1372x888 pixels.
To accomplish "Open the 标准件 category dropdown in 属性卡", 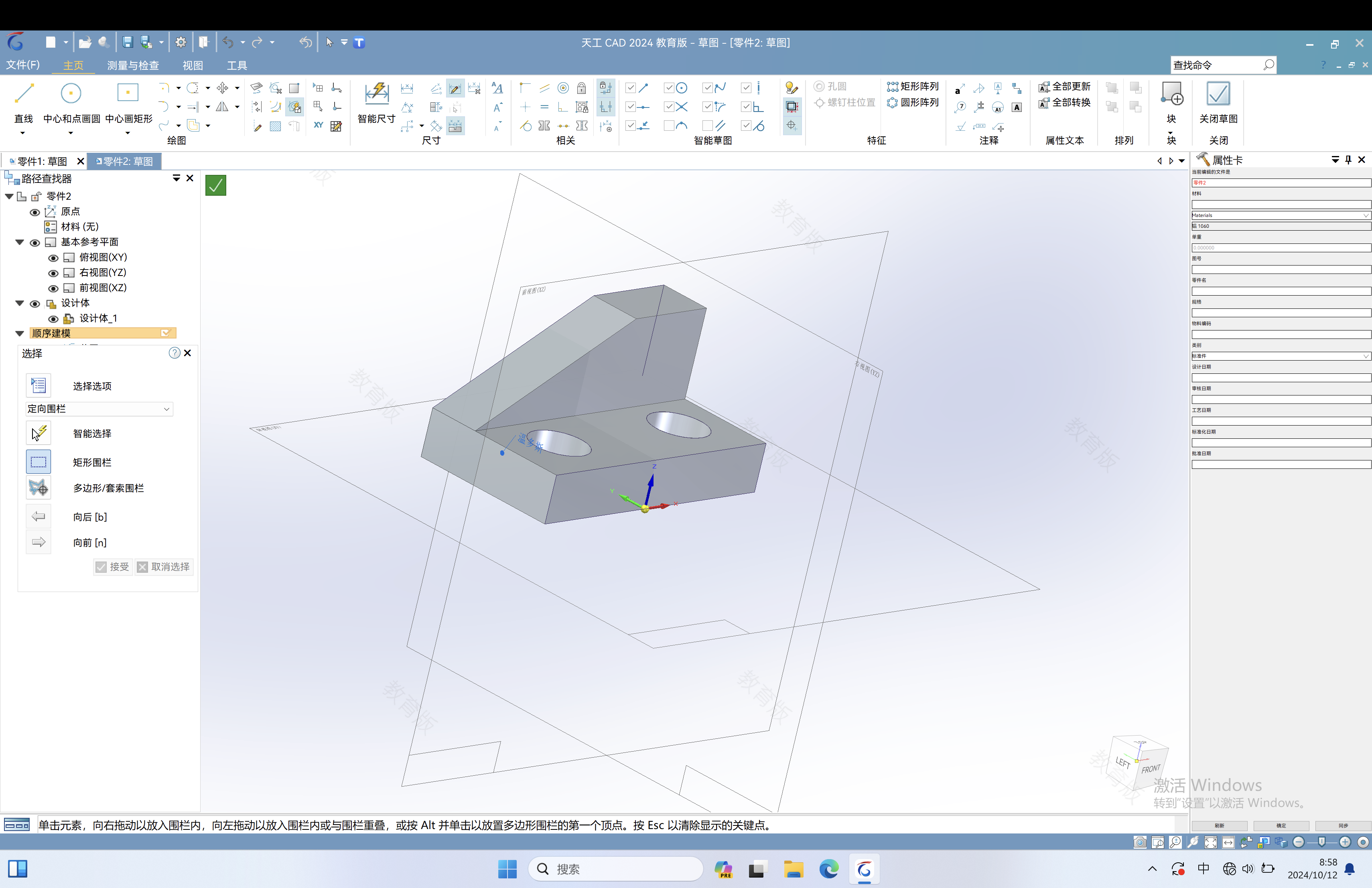I will click(x=1366, y=356).
